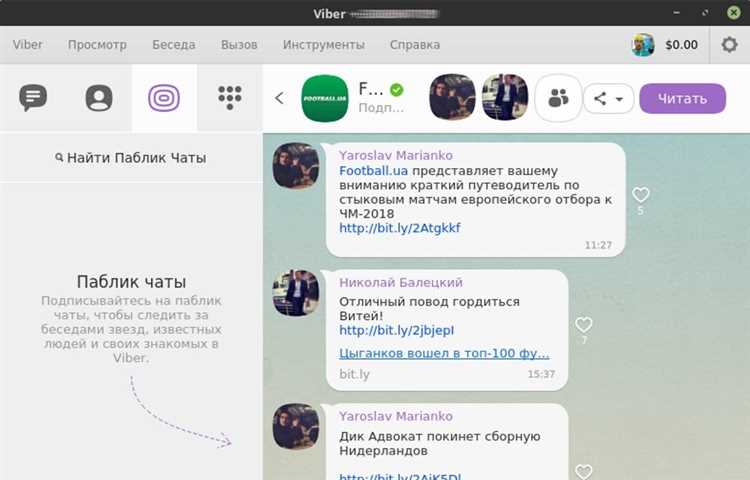This screenshot has height=480, width=750.
Task: Like the Отличный повод message heart
Action: tap(584, 325)
